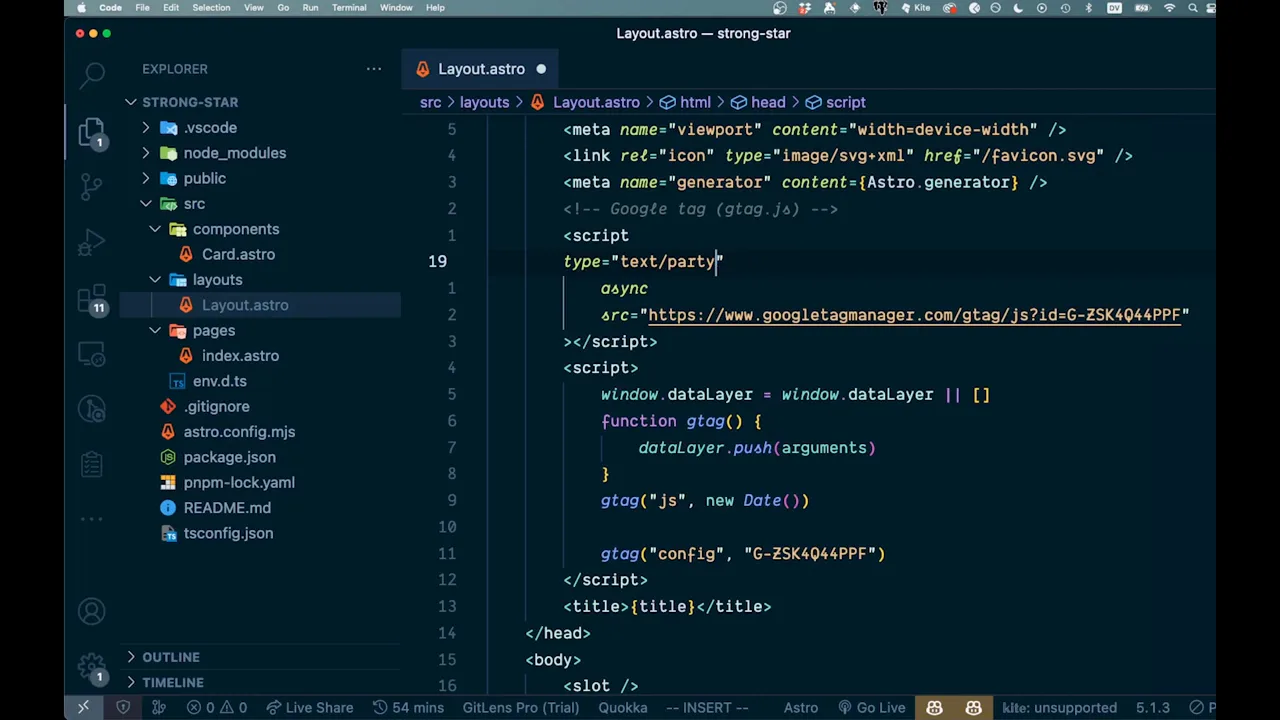Click Quokka in the status bar
Viewport: 1280px width, 720px height.
[623, 708]
